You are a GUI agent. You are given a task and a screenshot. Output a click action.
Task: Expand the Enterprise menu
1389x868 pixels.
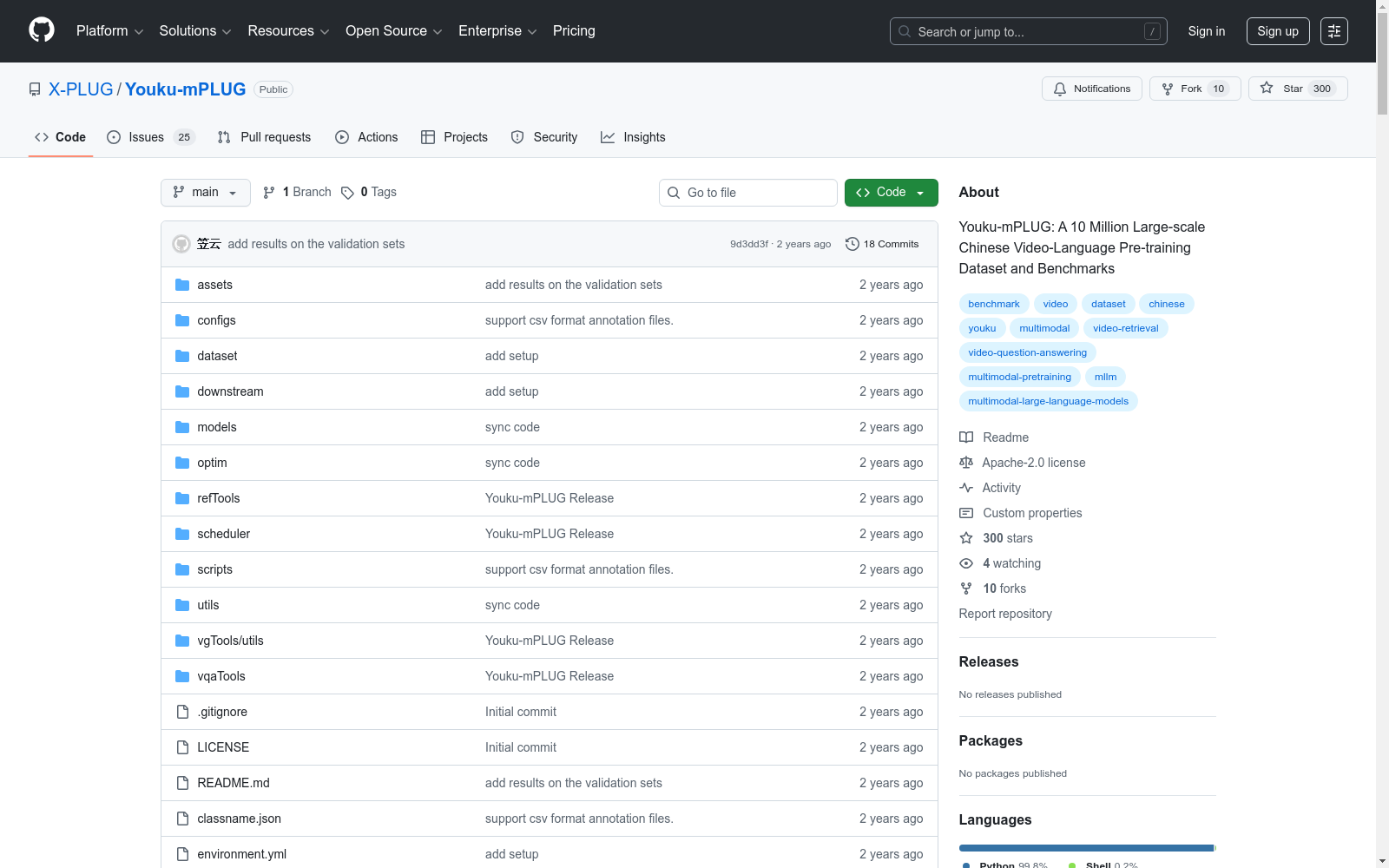(x=497, y=31)
